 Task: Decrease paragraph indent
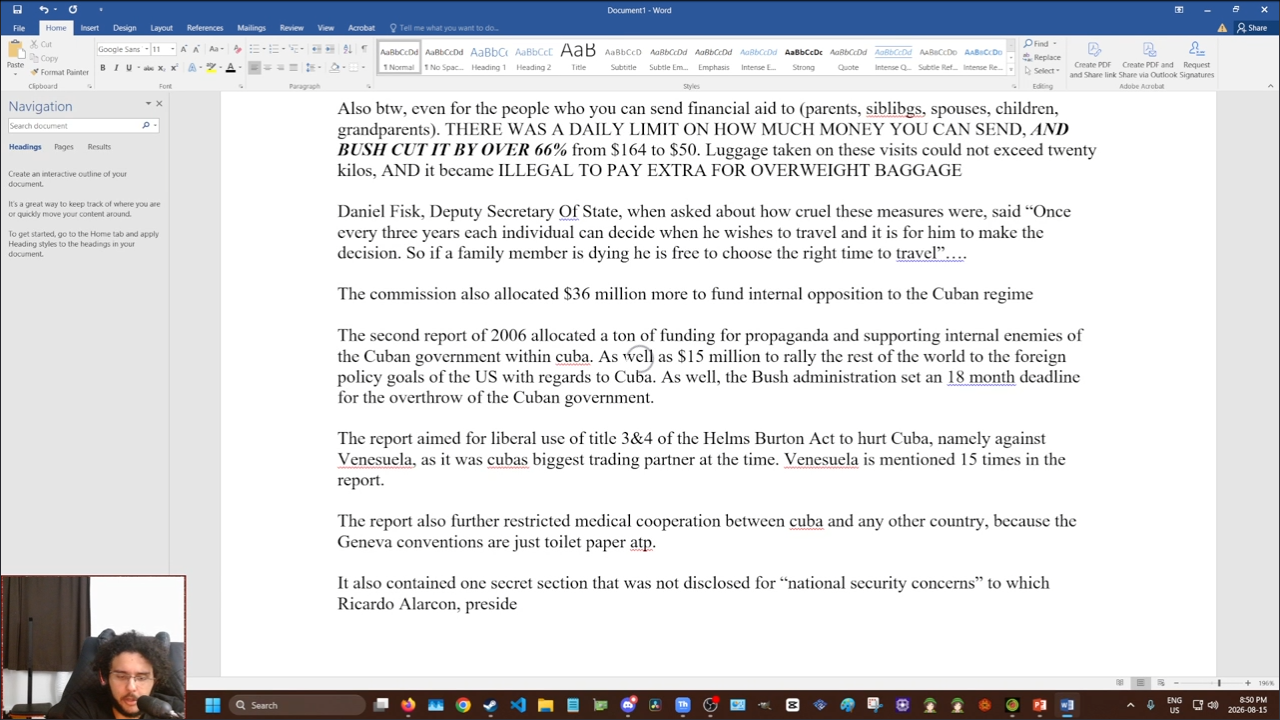[316, 49]
